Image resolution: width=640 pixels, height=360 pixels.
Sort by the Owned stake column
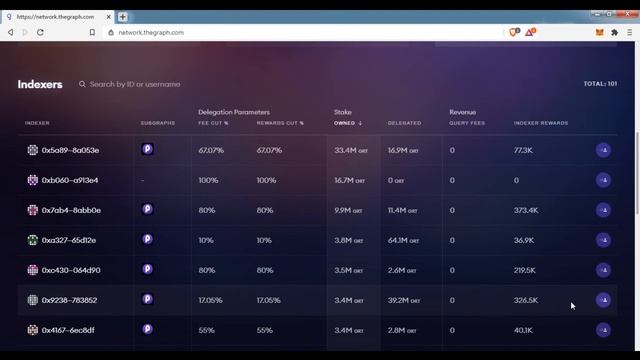(x=348, y=123)
